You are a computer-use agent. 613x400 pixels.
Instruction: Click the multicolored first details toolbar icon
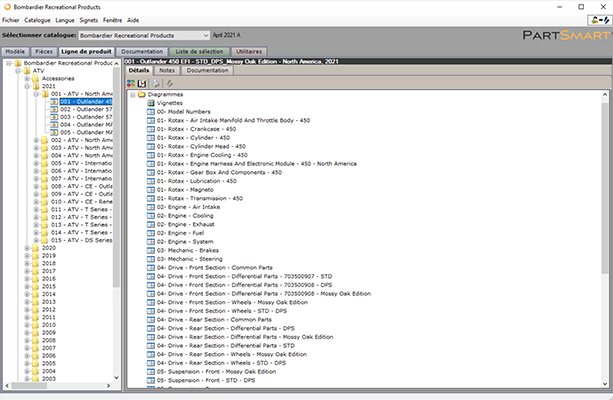tap(131, 83)
